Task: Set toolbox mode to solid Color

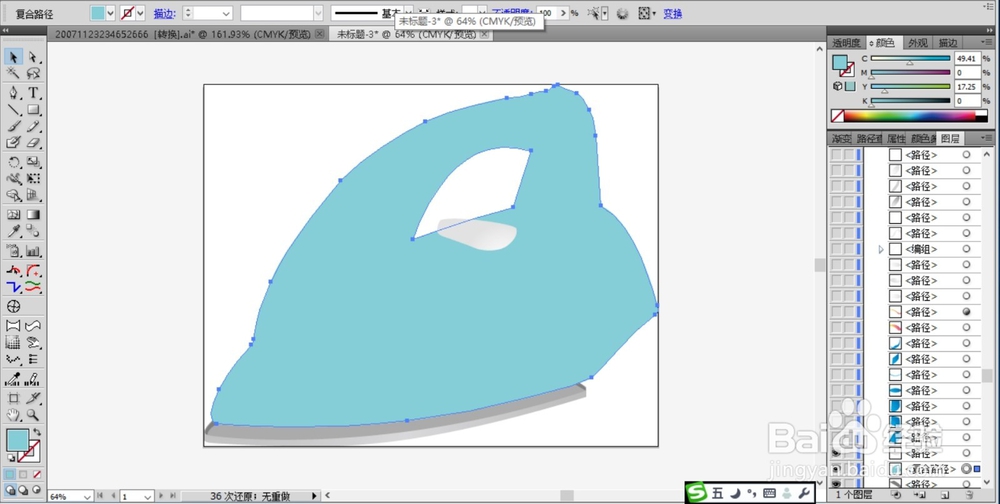Action: tap(10, 475)
